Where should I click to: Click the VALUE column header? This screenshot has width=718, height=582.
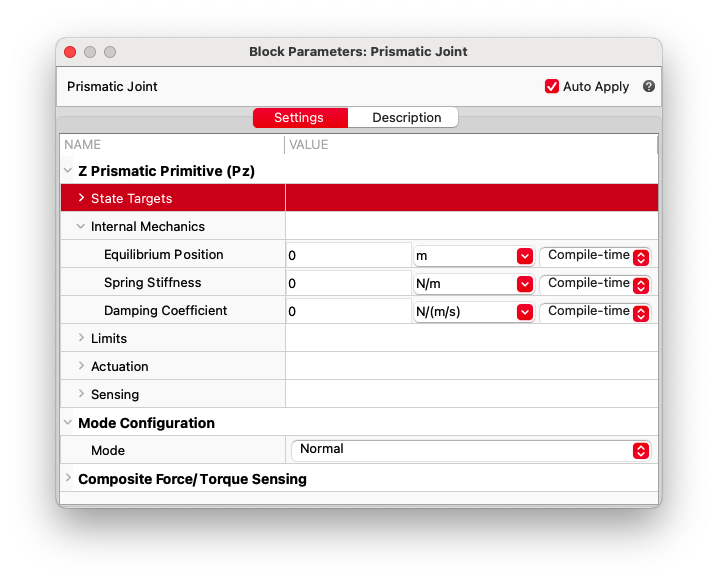coord(309,145)
